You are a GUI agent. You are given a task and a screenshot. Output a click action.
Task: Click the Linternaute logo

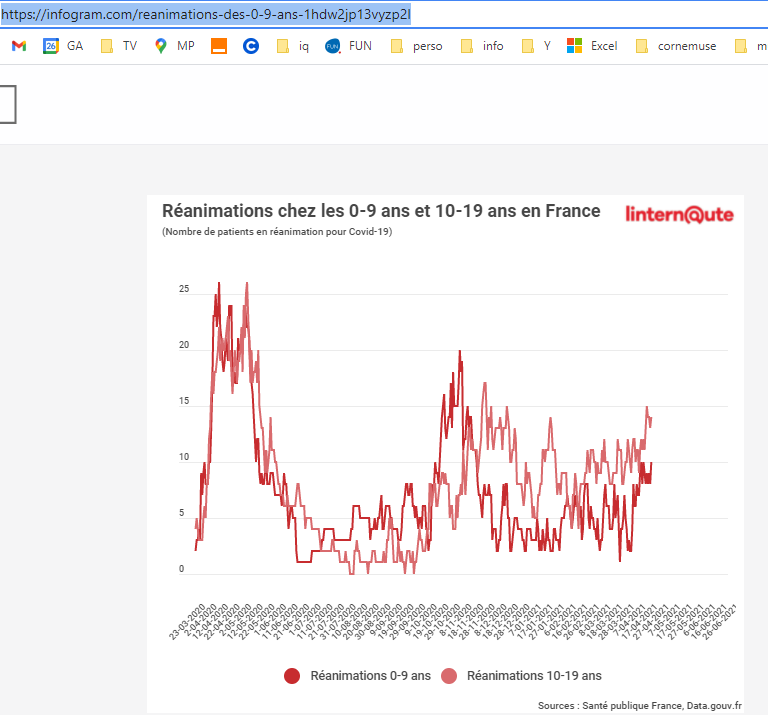679,214
